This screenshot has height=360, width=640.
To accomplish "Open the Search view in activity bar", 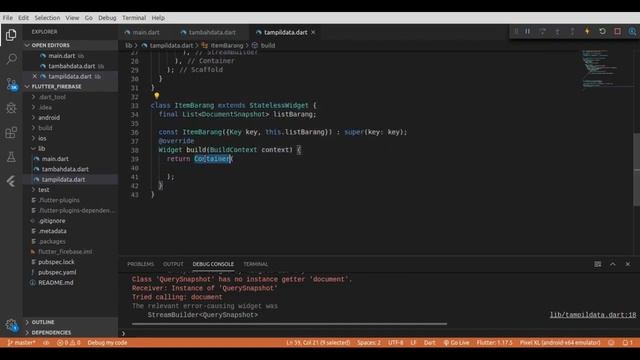I will click(x=11, y=59).
